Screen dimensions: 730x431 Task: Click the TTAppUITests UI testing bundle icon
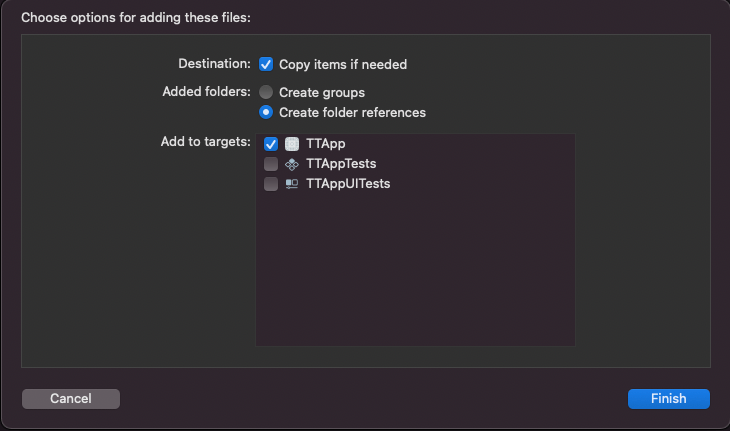(292, 184)
